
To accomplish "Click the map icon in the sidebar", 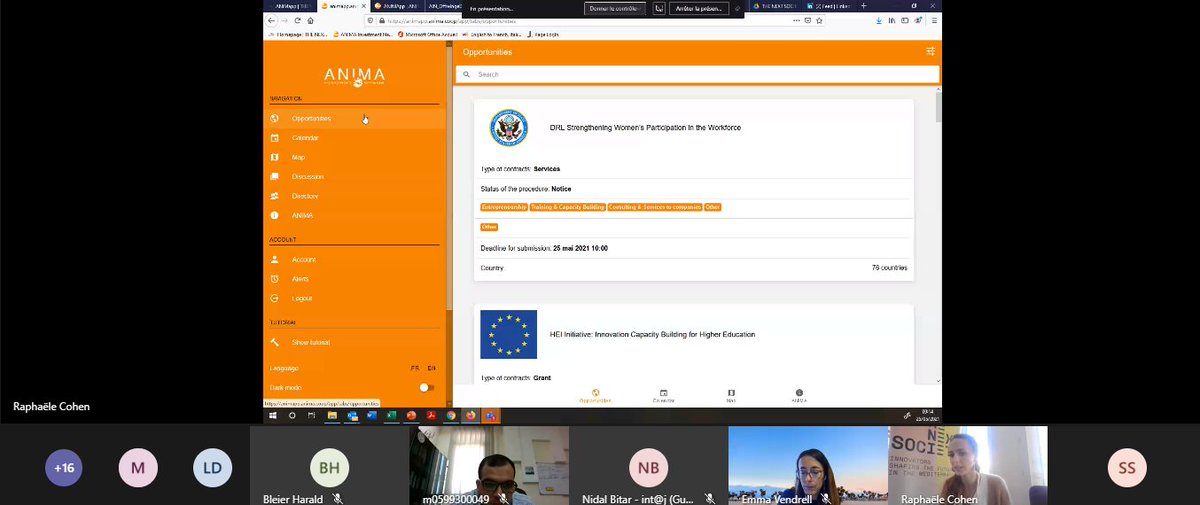I will pos(274,157).
